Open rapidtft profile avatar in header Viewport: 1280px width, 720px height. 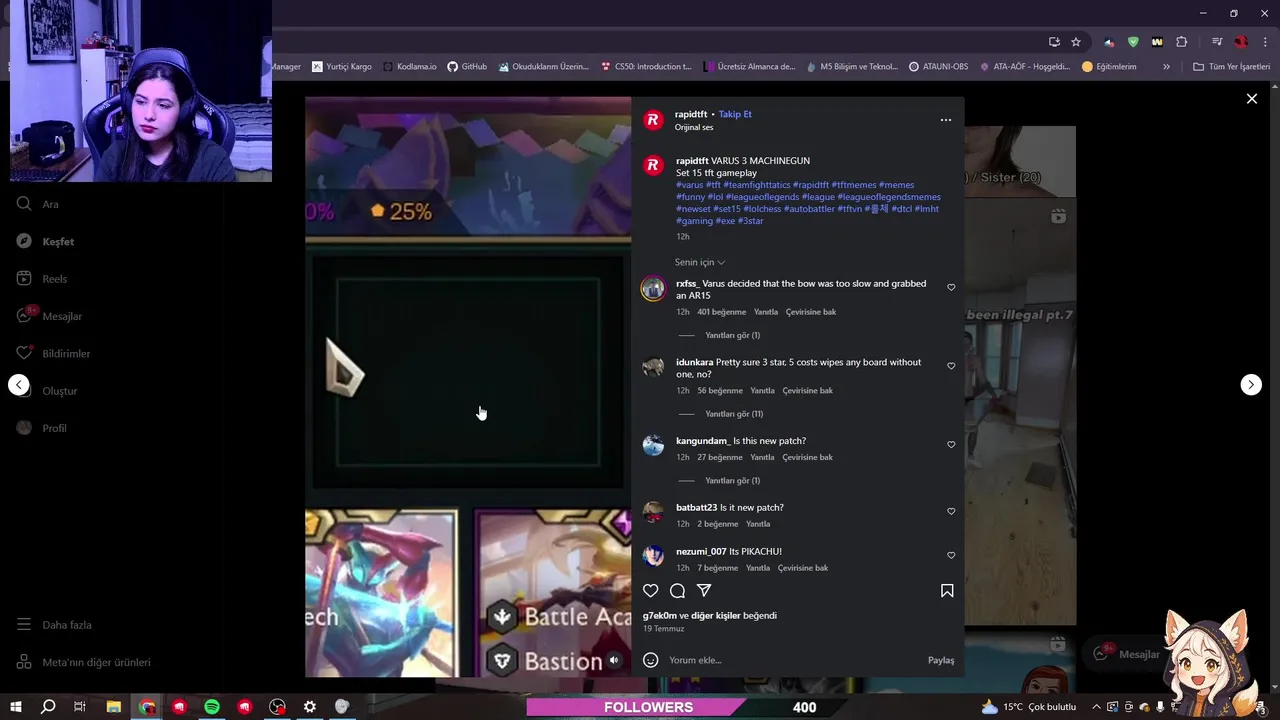pos(653,120)
